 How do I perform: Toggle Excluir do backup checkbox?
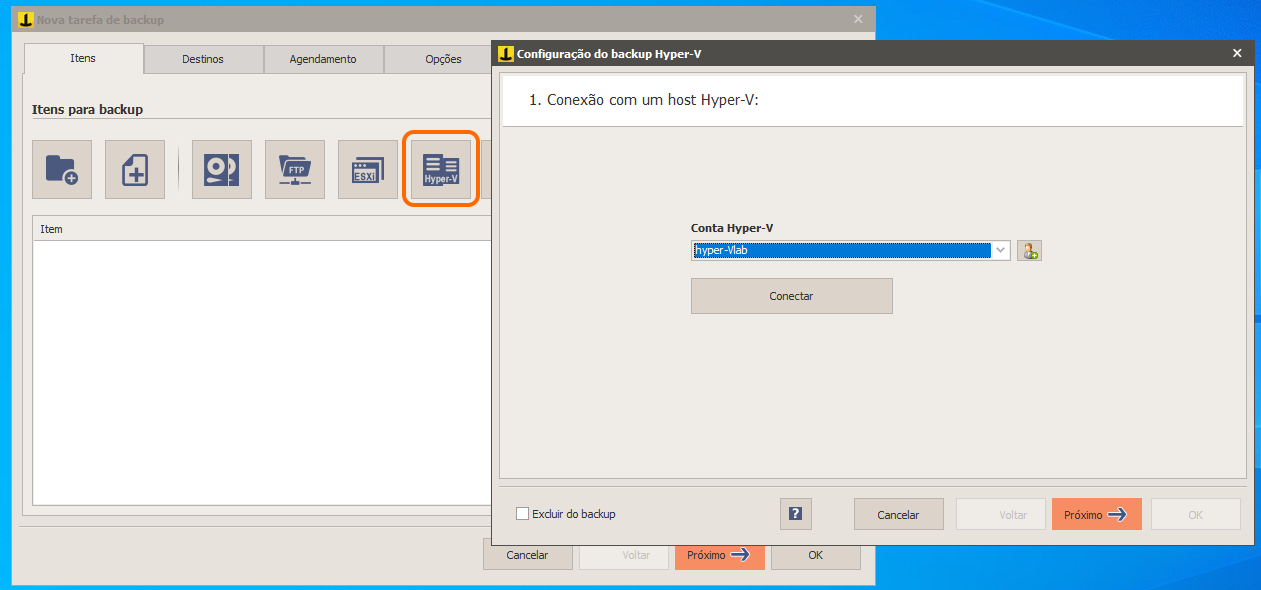(x=522, y=514)
